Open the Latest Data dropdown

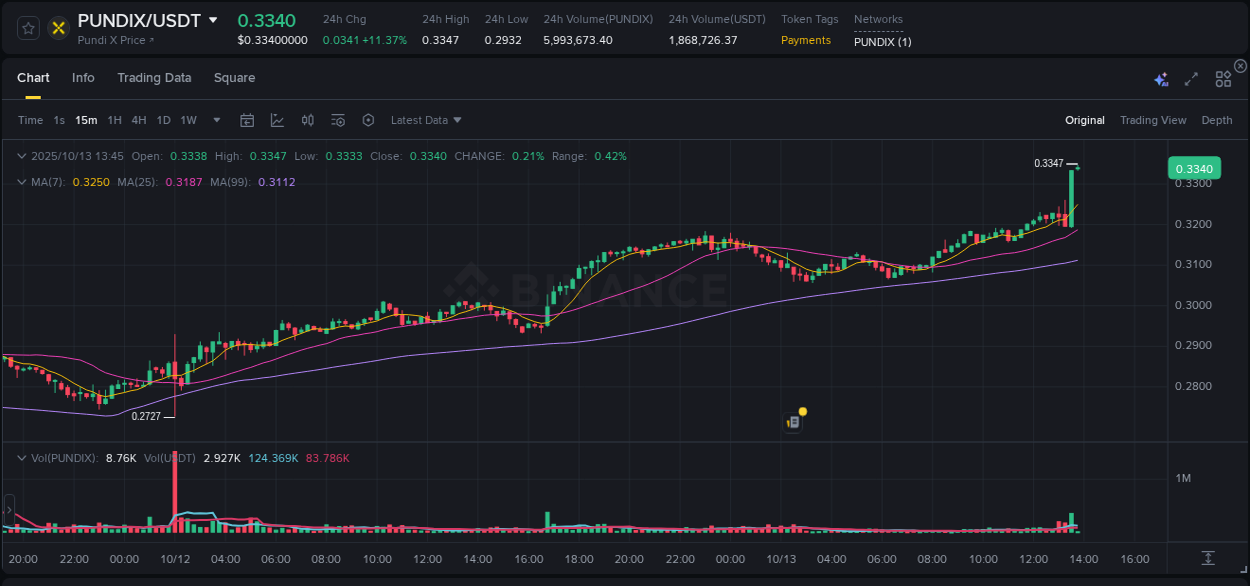(x=424, y=119)
